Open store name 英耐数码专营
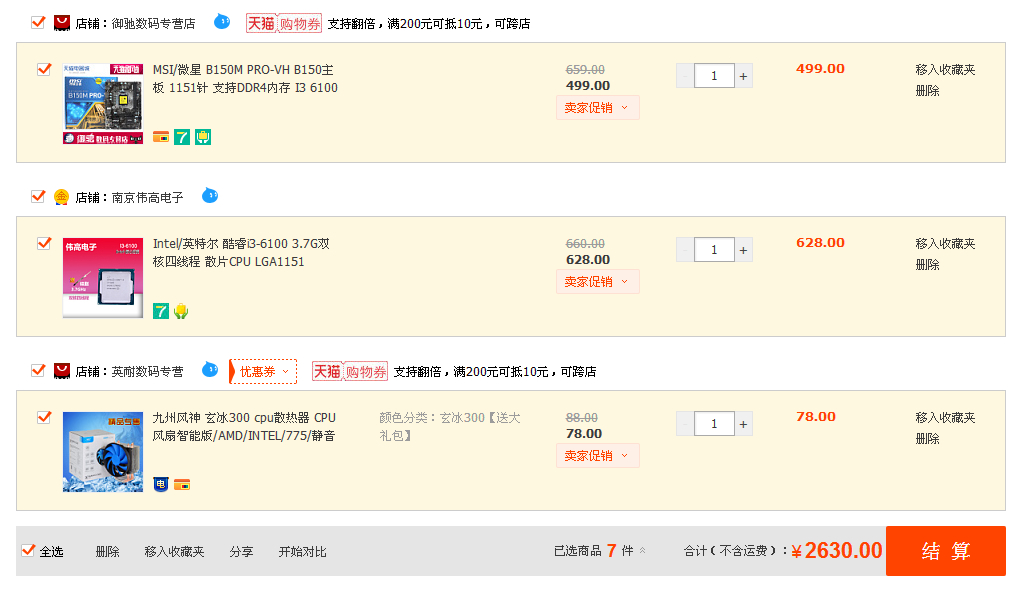The height and width of the screenshot is (612, 1024). point(148,372)
